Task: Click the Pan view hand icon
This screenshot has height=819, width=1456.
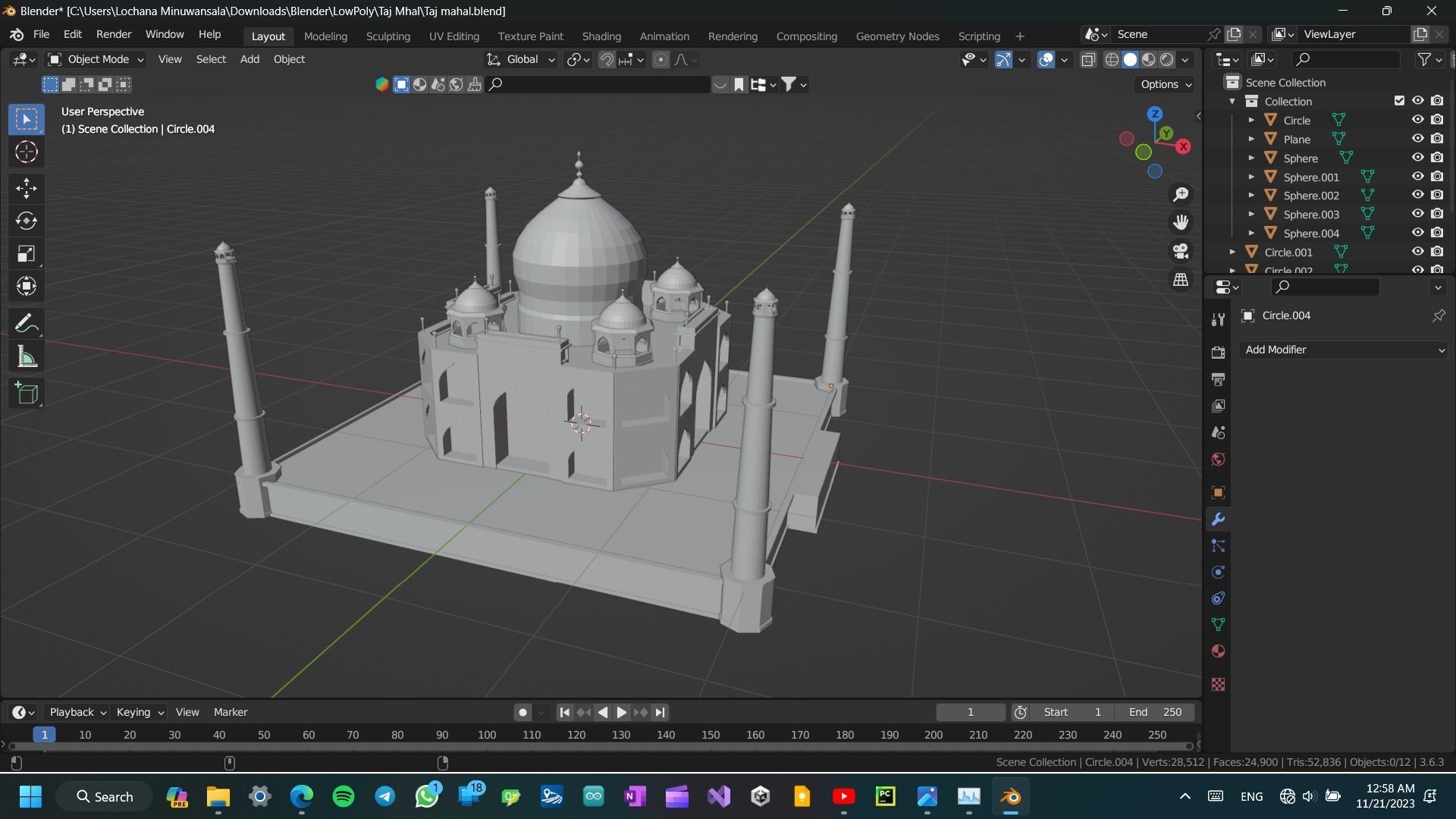Action: (1181, 222)
